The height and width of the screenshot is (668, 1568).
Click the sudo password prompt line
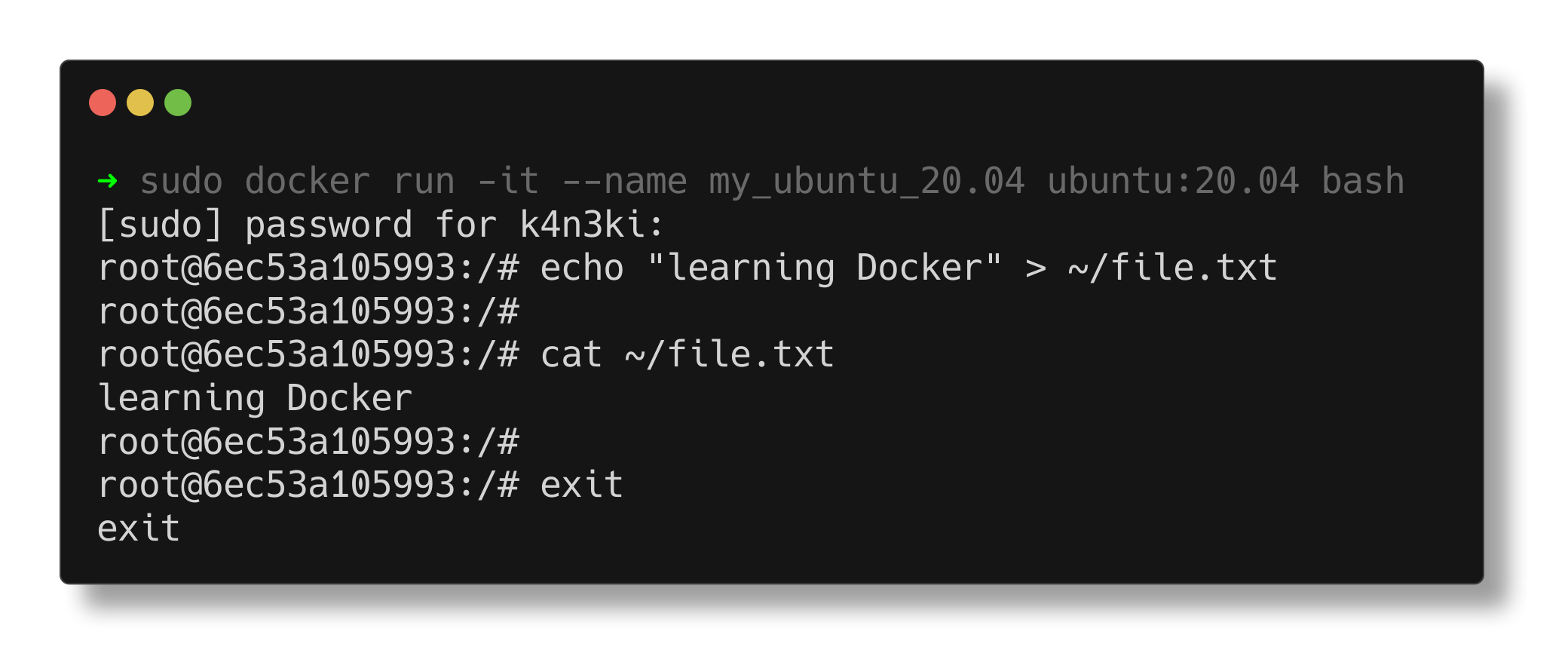point(381,225)
